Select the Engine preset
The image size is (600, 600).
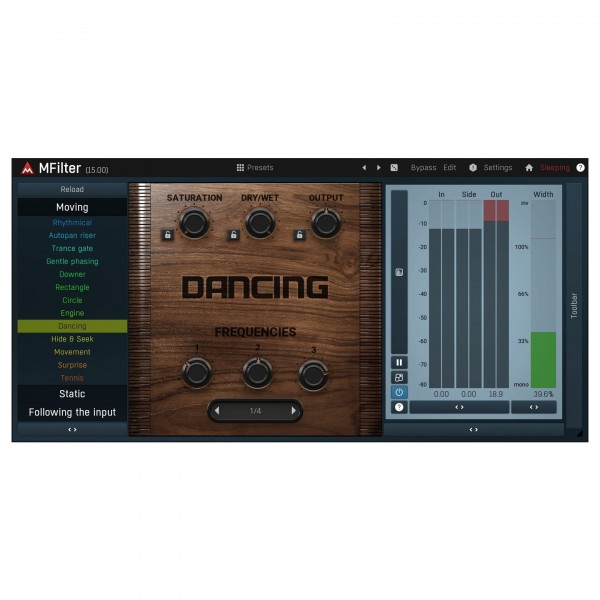(72, 313)
